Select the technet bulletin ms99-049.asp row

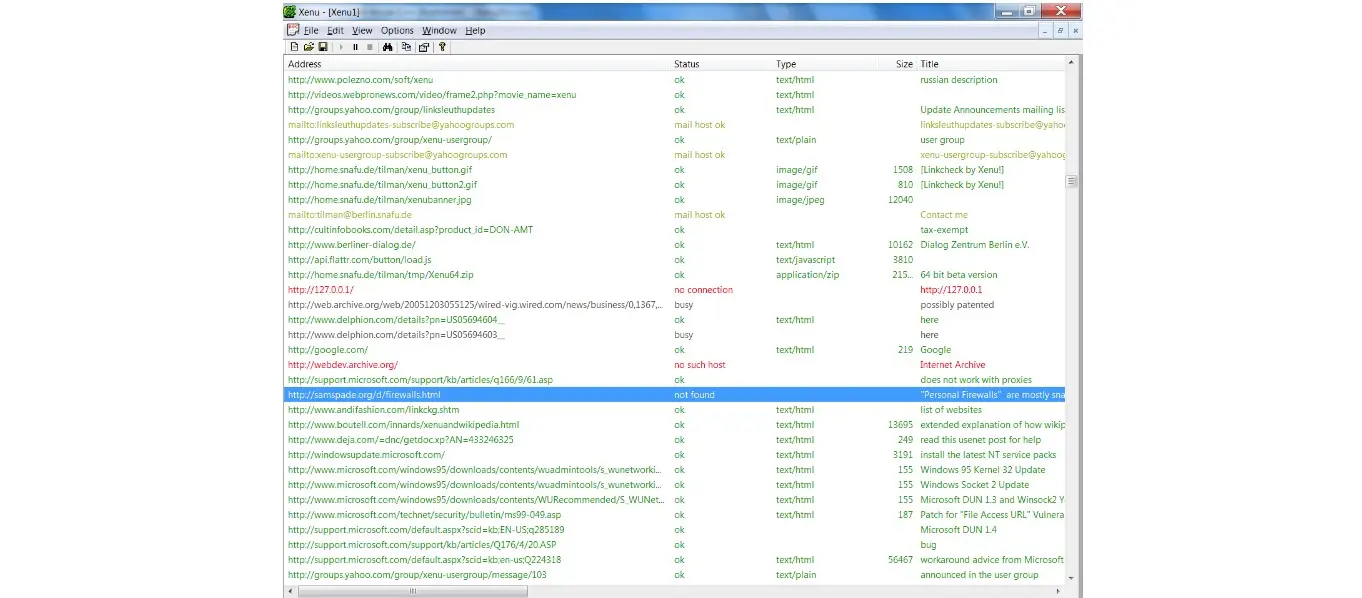pyautogui.click(x=674, y=515)
